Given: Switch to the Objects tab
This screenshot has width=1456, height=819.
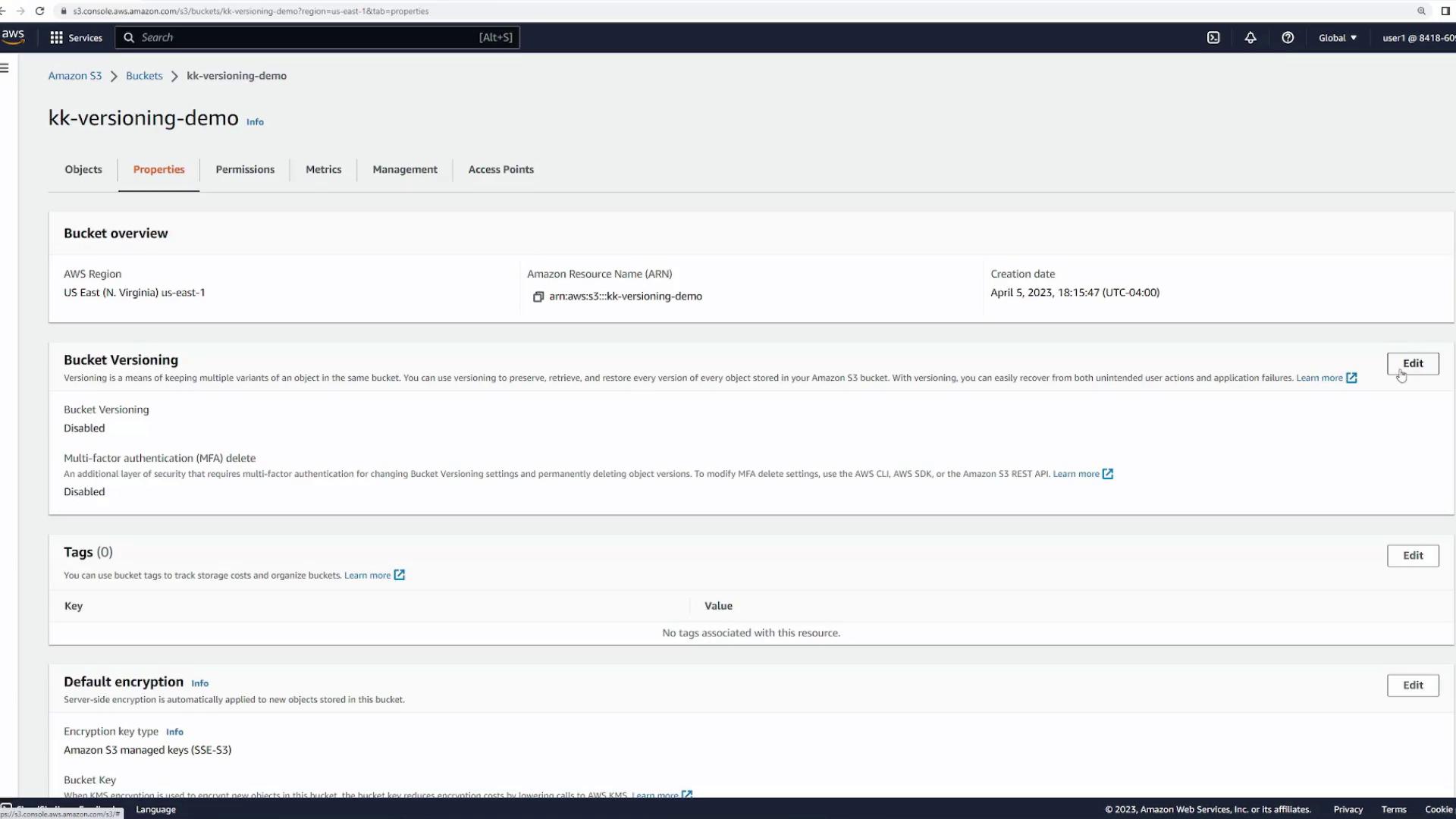Looking at the screenshot, I should coord(83,170).
